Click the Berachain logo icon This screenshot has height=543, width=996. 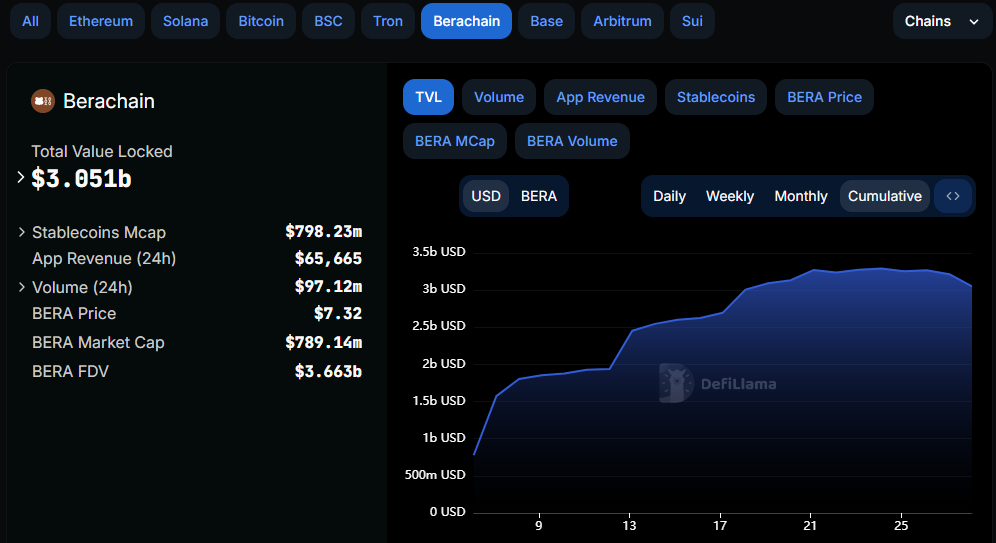(x=43, y=101)
